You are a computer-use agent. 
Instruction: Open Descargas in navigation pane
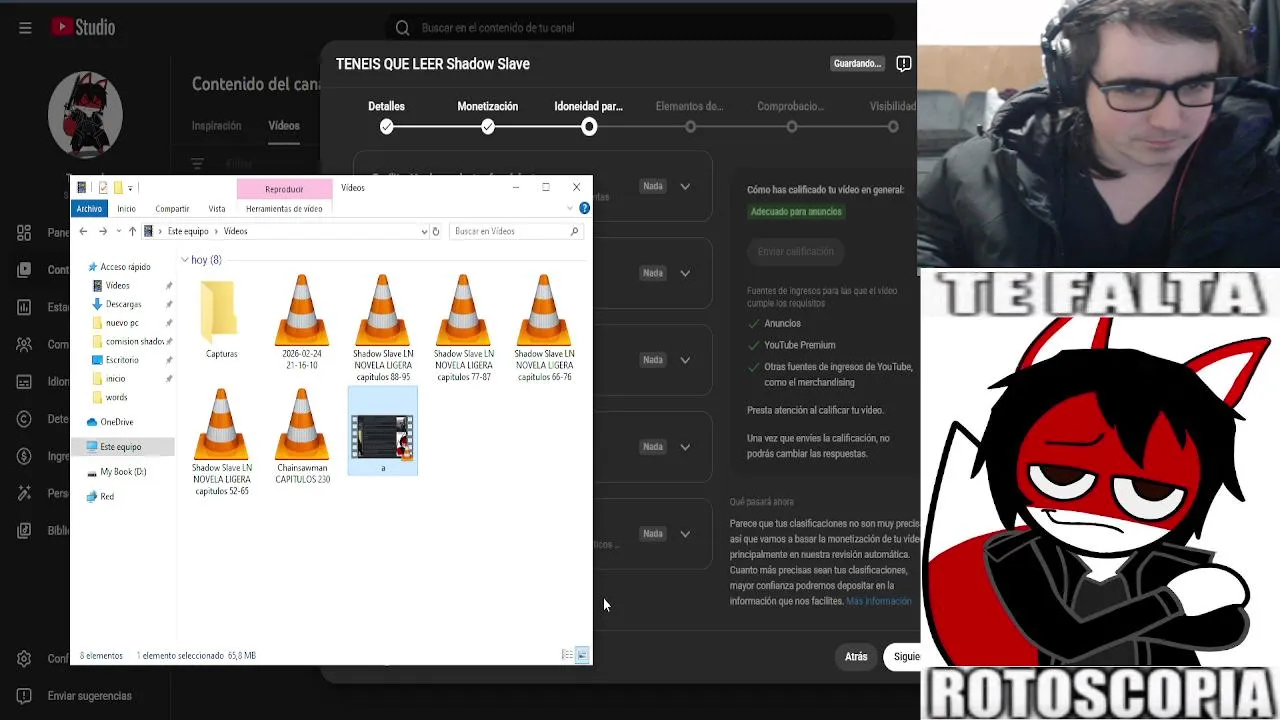[x=123, y=304]
